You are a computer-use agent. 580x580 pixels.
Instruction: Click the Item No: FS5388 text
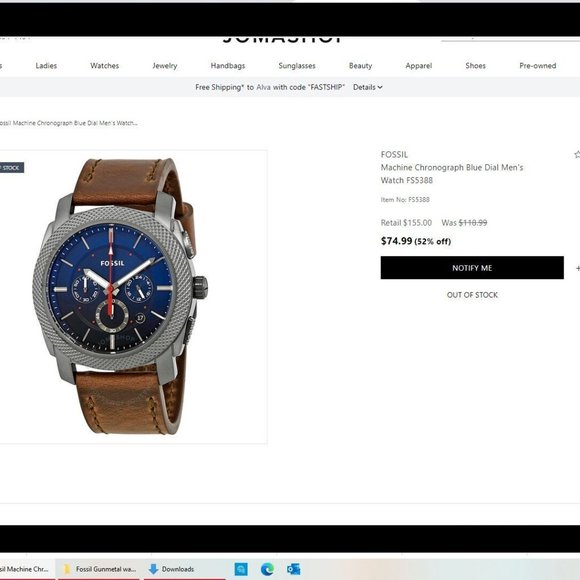[405, 200]
